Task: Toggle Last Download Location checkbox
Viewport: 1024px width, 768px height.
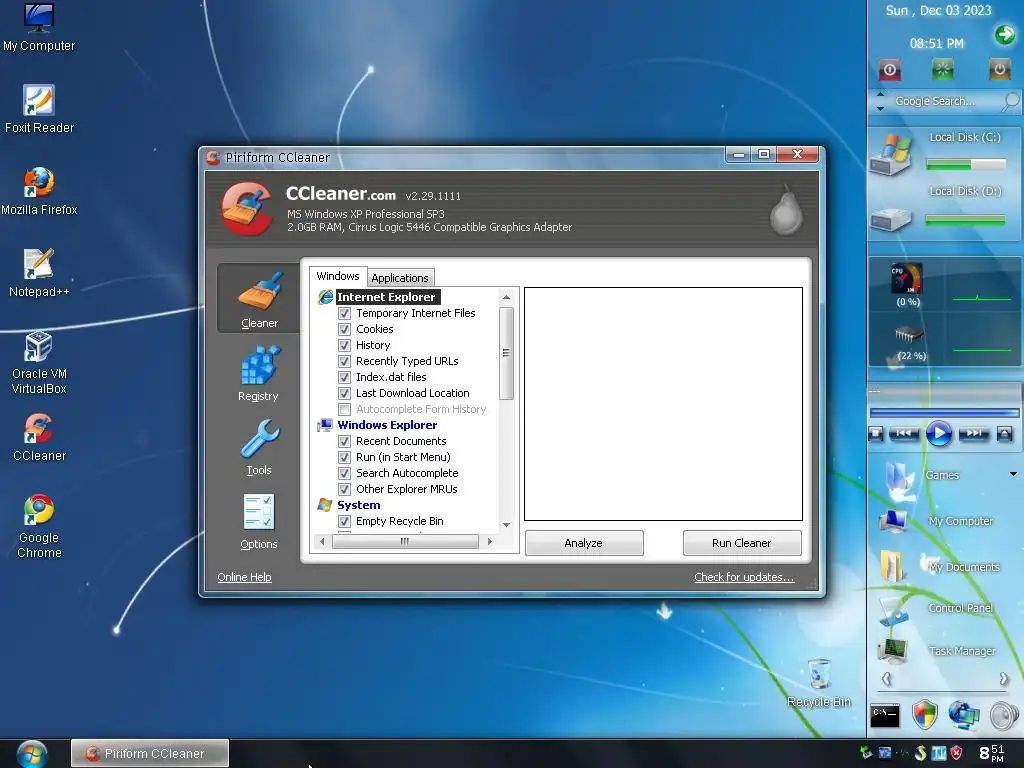Action: pos(344,393)
